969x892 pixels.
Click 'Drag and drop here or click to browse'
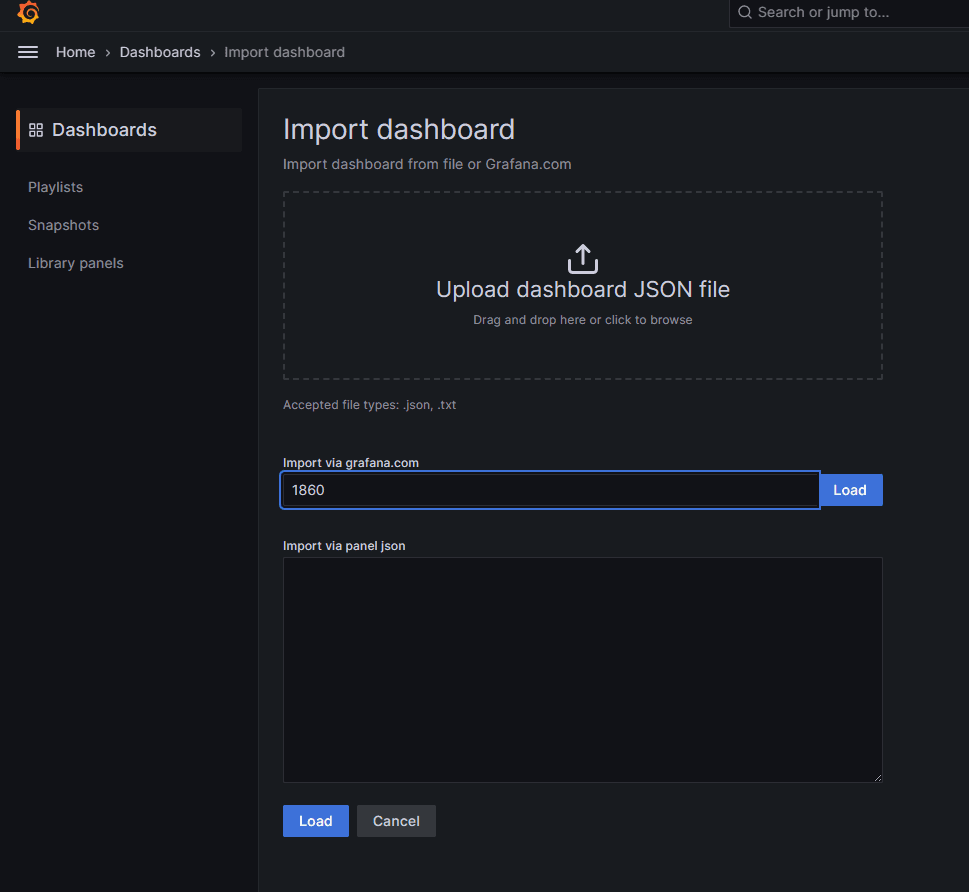tap(583, 320)
